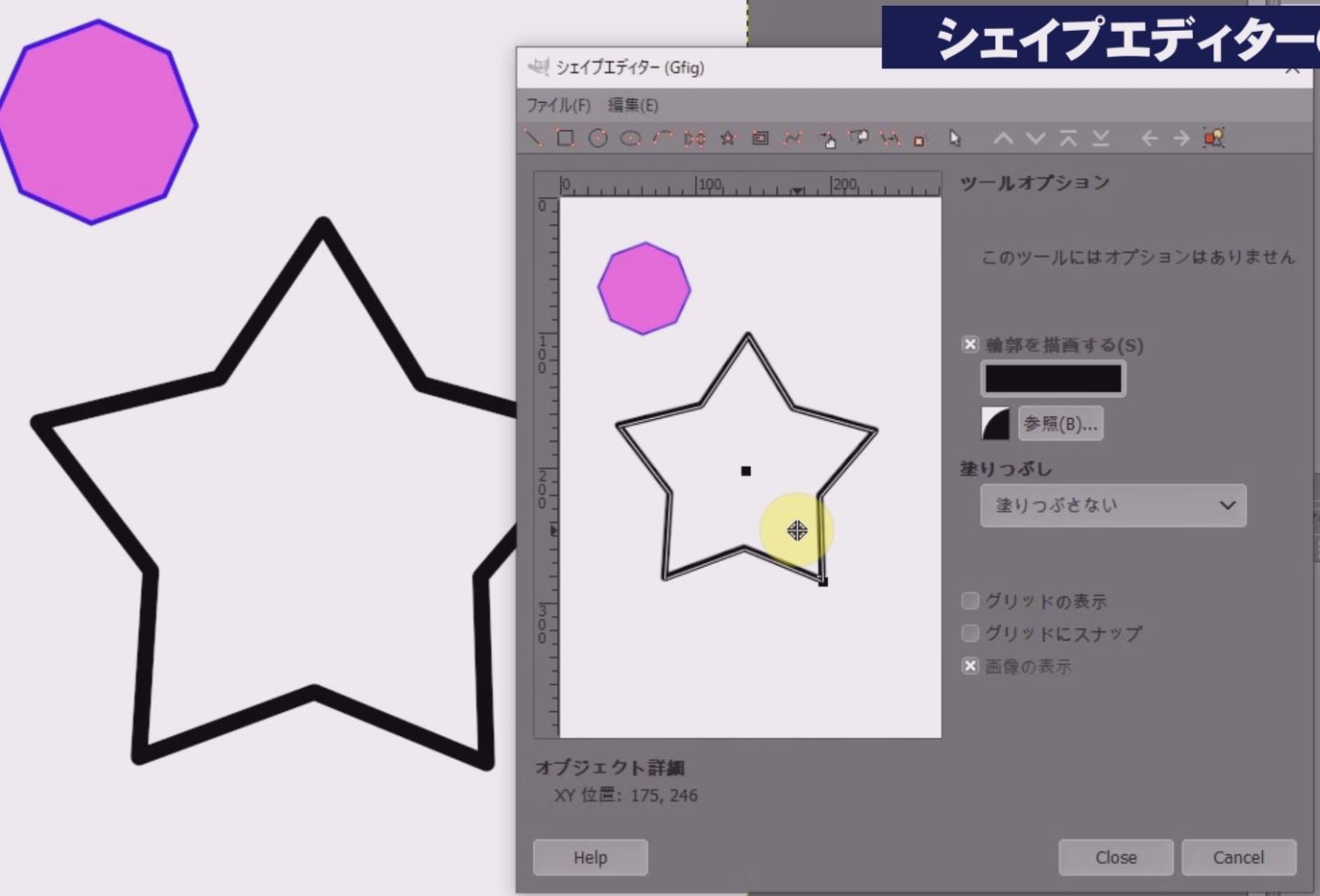Click the XY 位置: 175, 246 readout
Viewport: 1320px width, 896px height.
(626, 795)
